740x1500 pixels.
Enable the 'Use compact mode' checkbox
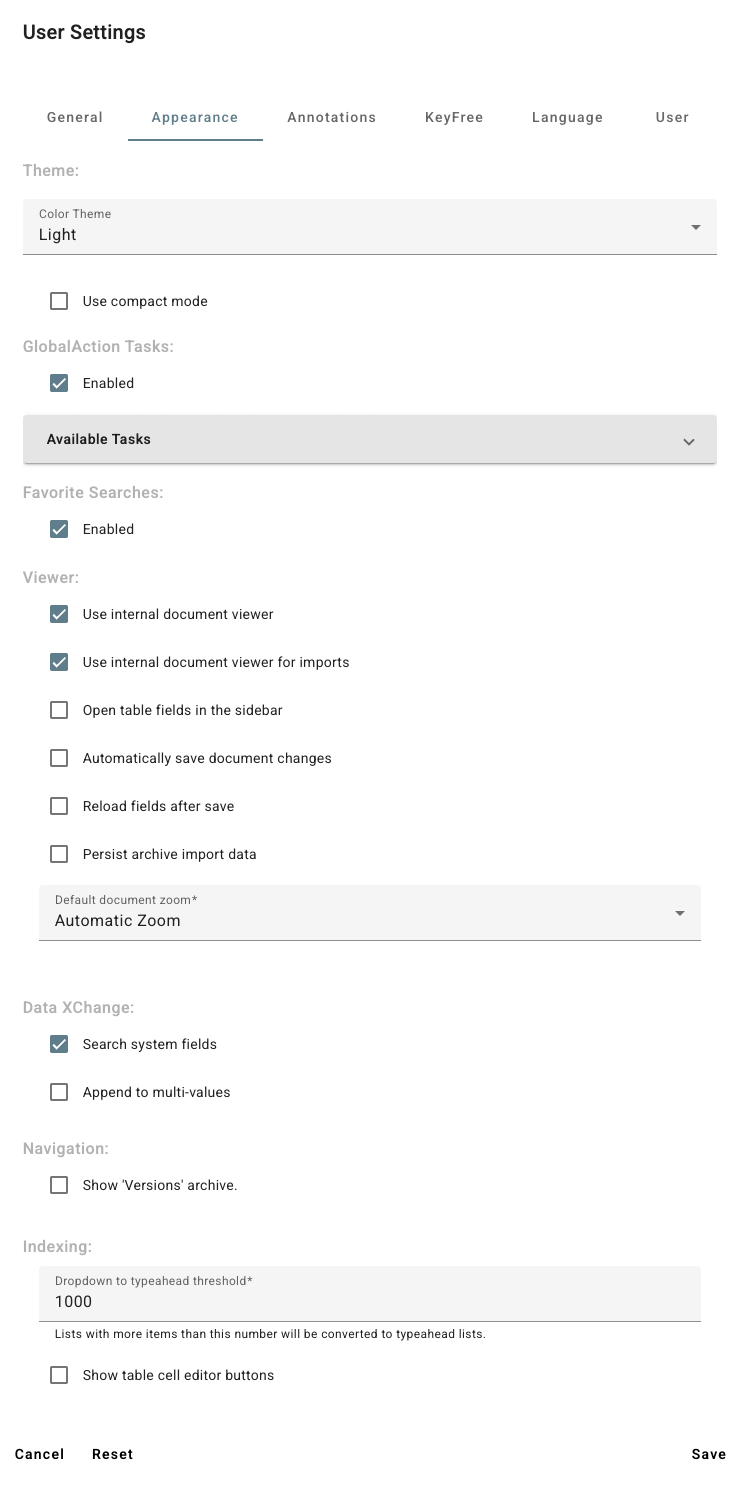pyautogui.click(x=58, y=300)
